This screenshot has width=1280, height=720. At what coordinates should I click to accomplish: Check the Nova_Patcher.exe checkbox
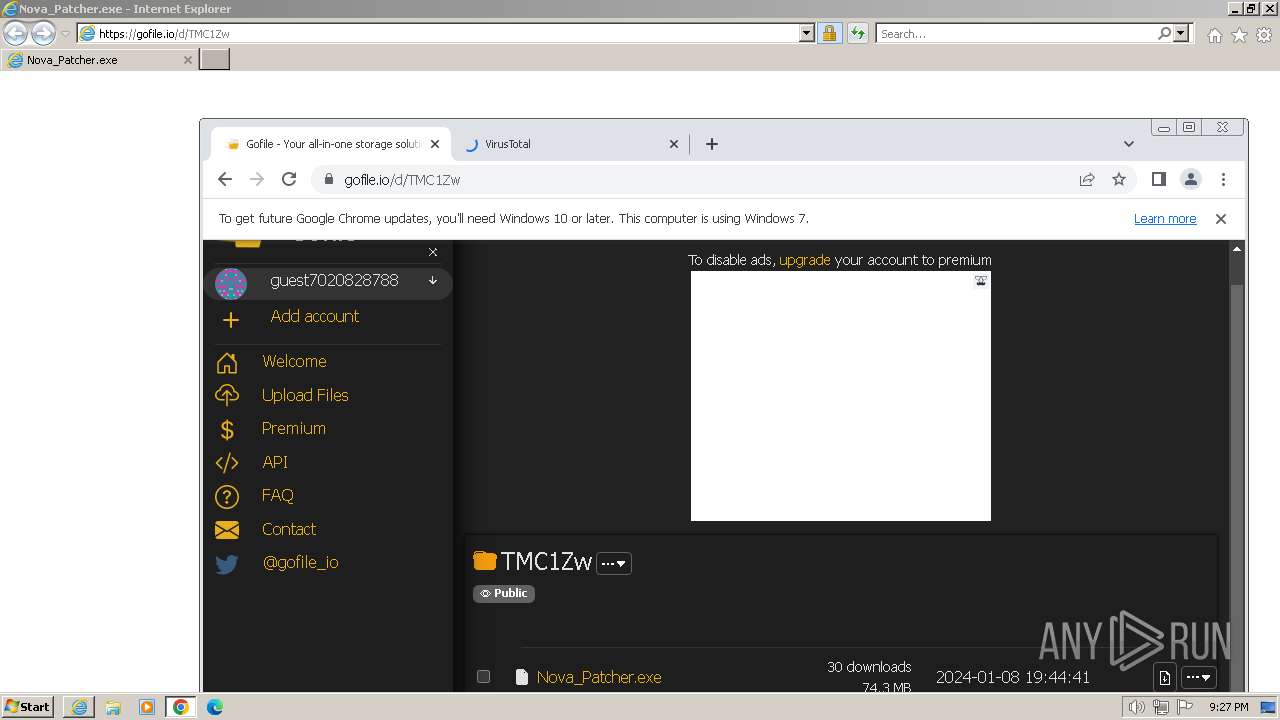[483, 677]
